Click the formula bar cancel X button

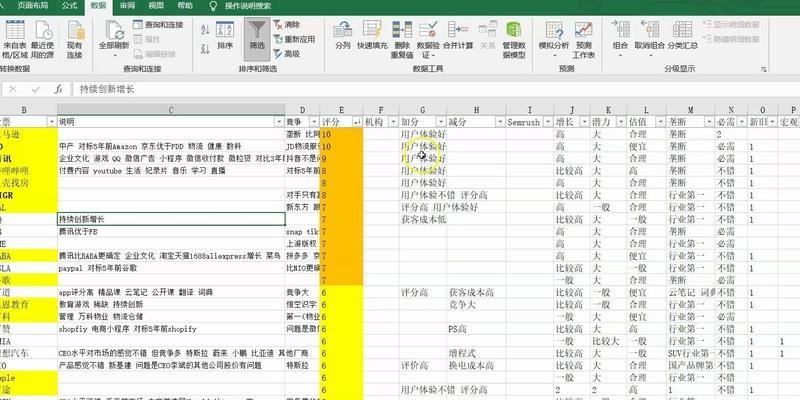13,89
